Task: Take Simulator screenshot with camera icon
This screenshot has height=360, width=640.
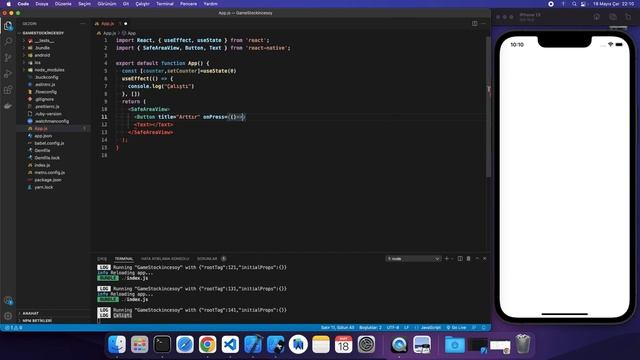Action: click(613, 17)
